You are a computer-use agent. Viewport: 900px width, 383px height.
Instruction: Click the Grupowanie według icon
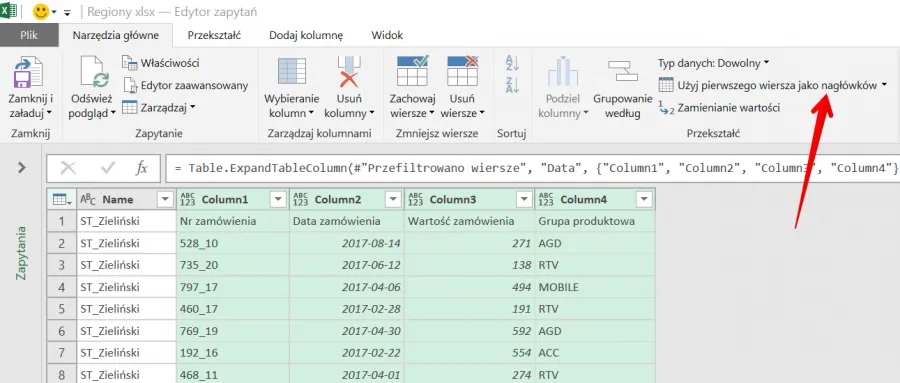tap(622, 72)
